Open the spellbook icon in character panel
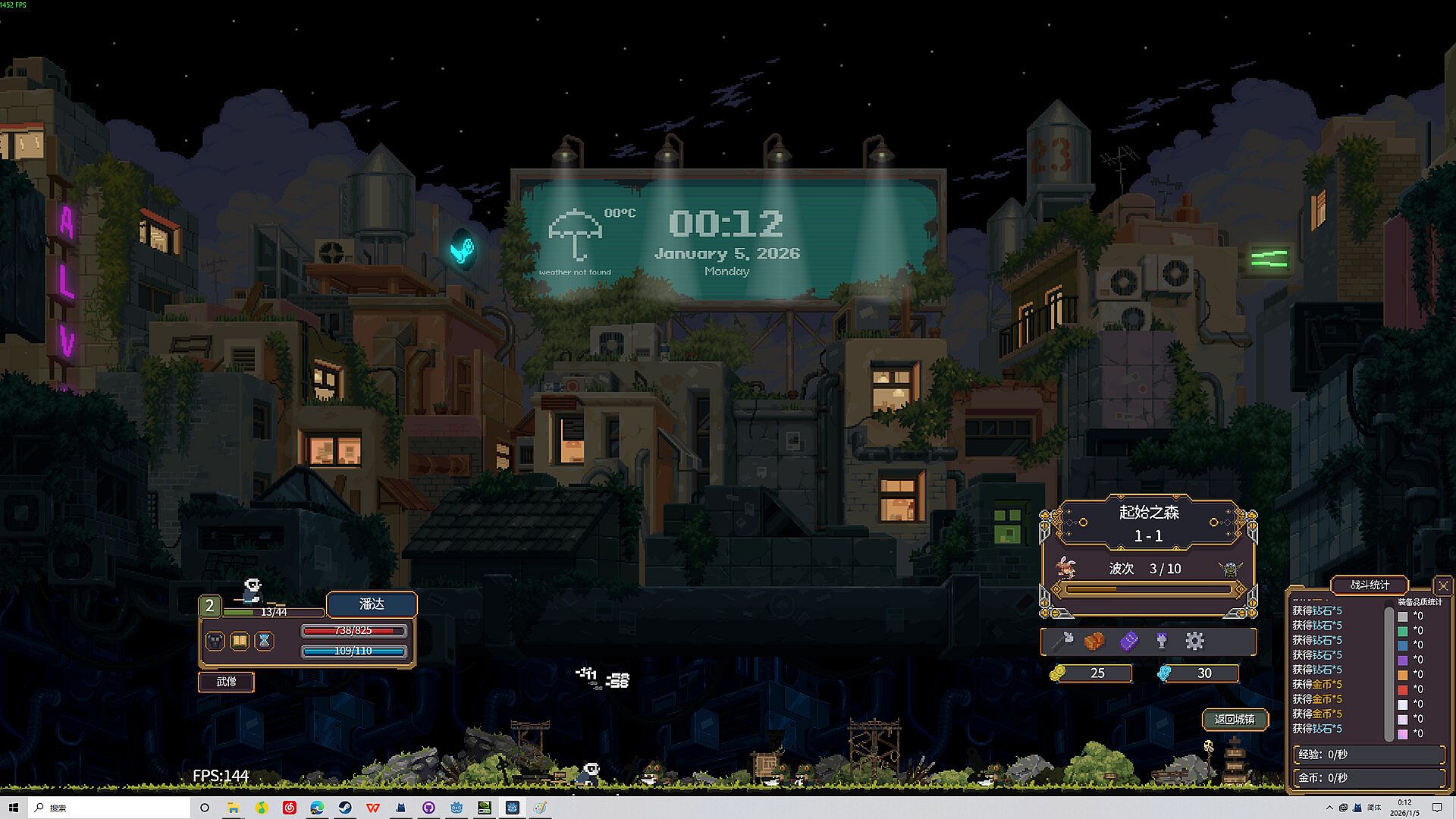 tap(240, 642)
